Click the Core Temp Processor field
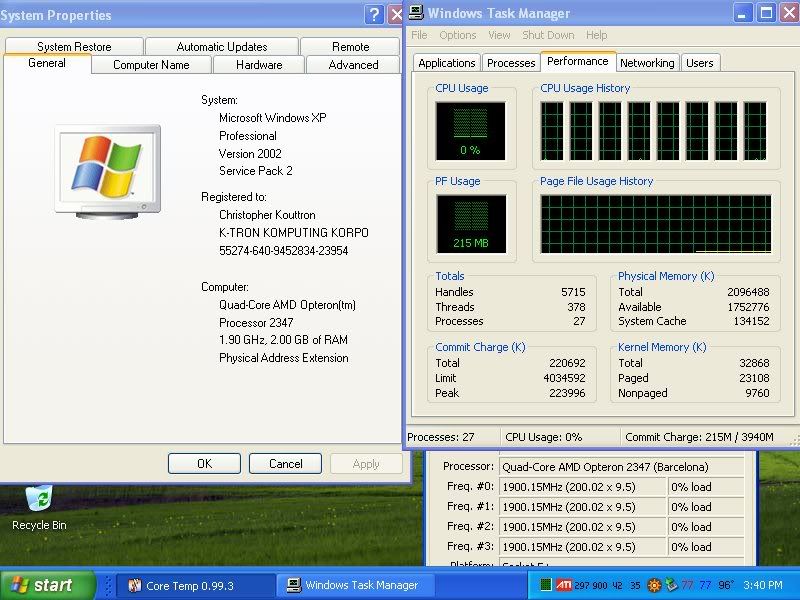The image size is (800, 600). click(621, 467)
